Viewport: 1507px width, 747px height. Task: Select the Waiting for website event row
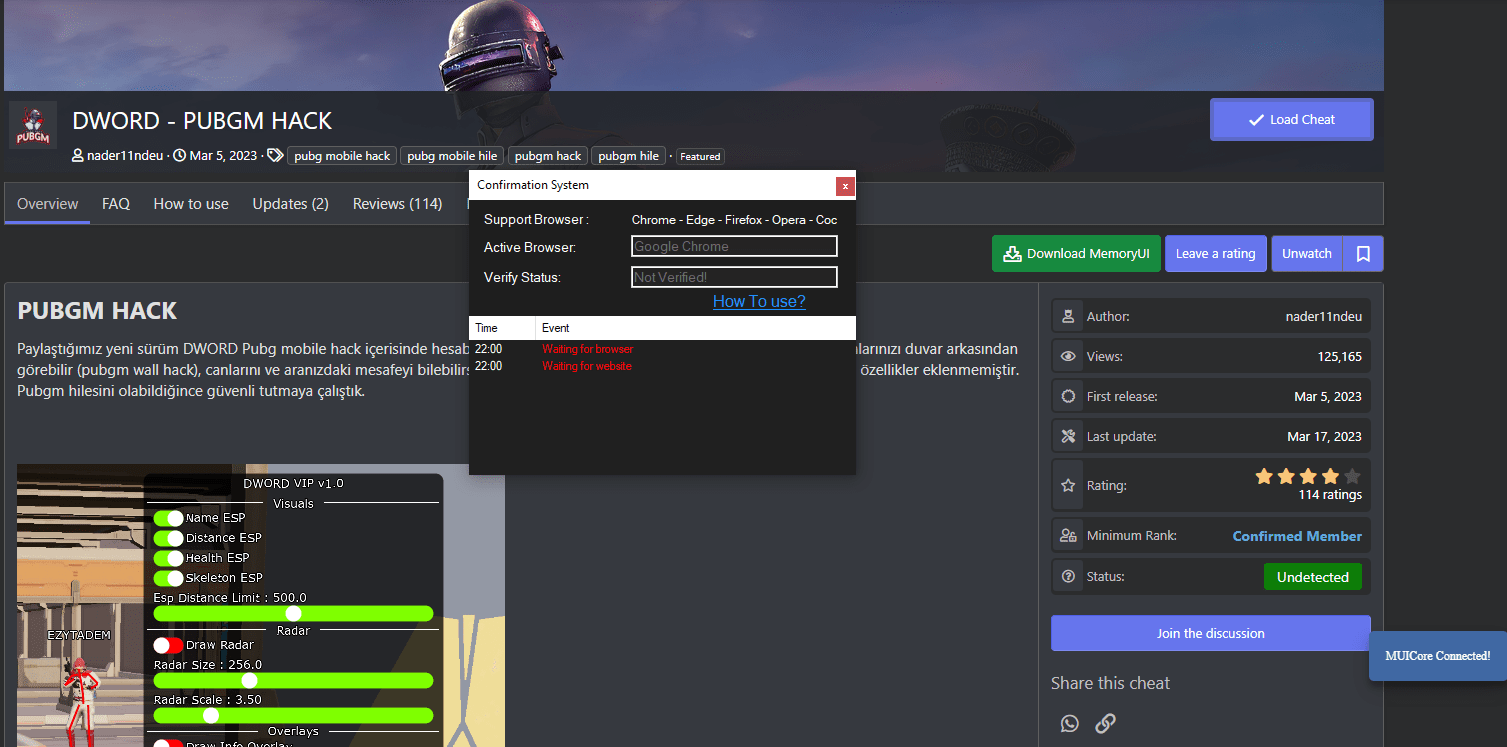(x=662, y=366)
